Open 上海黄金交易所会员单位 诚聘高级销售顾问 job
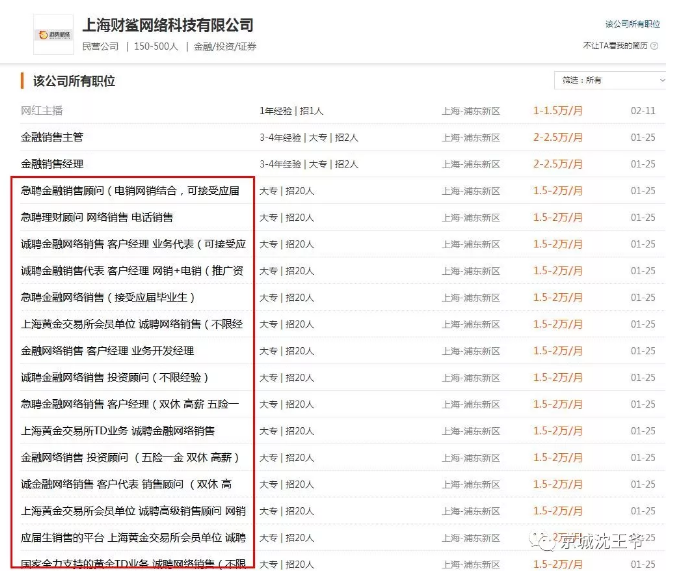 coord(133,511)
